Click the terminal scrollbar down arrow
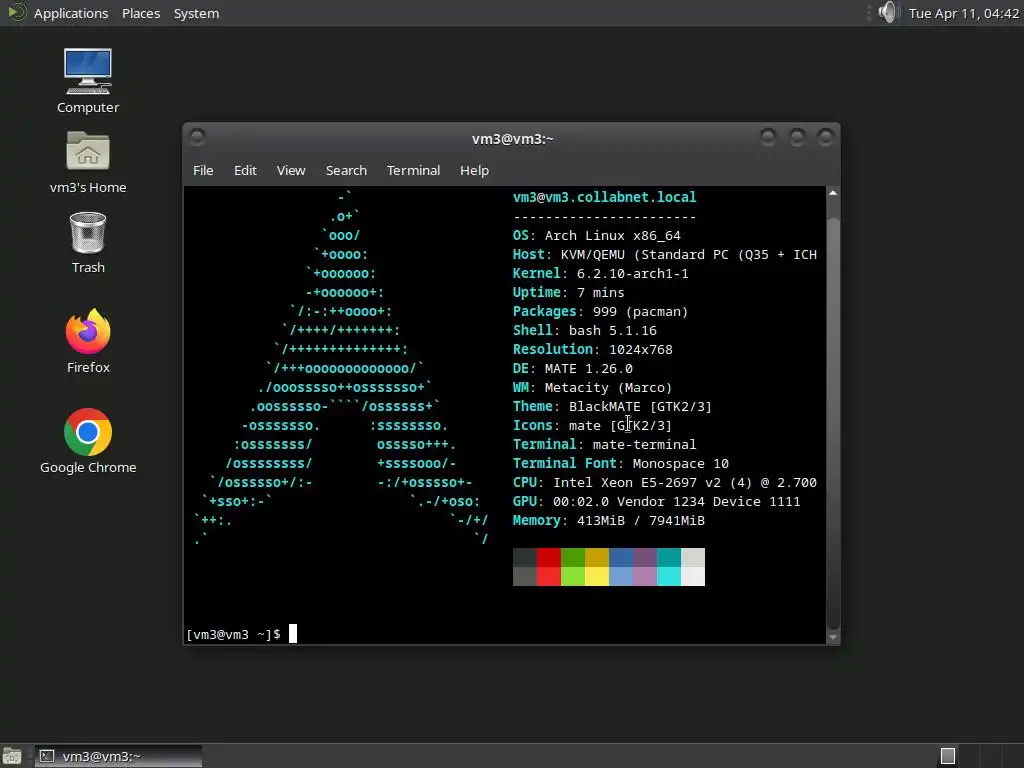Screen dimensions: 1024x768 [833, 637]
